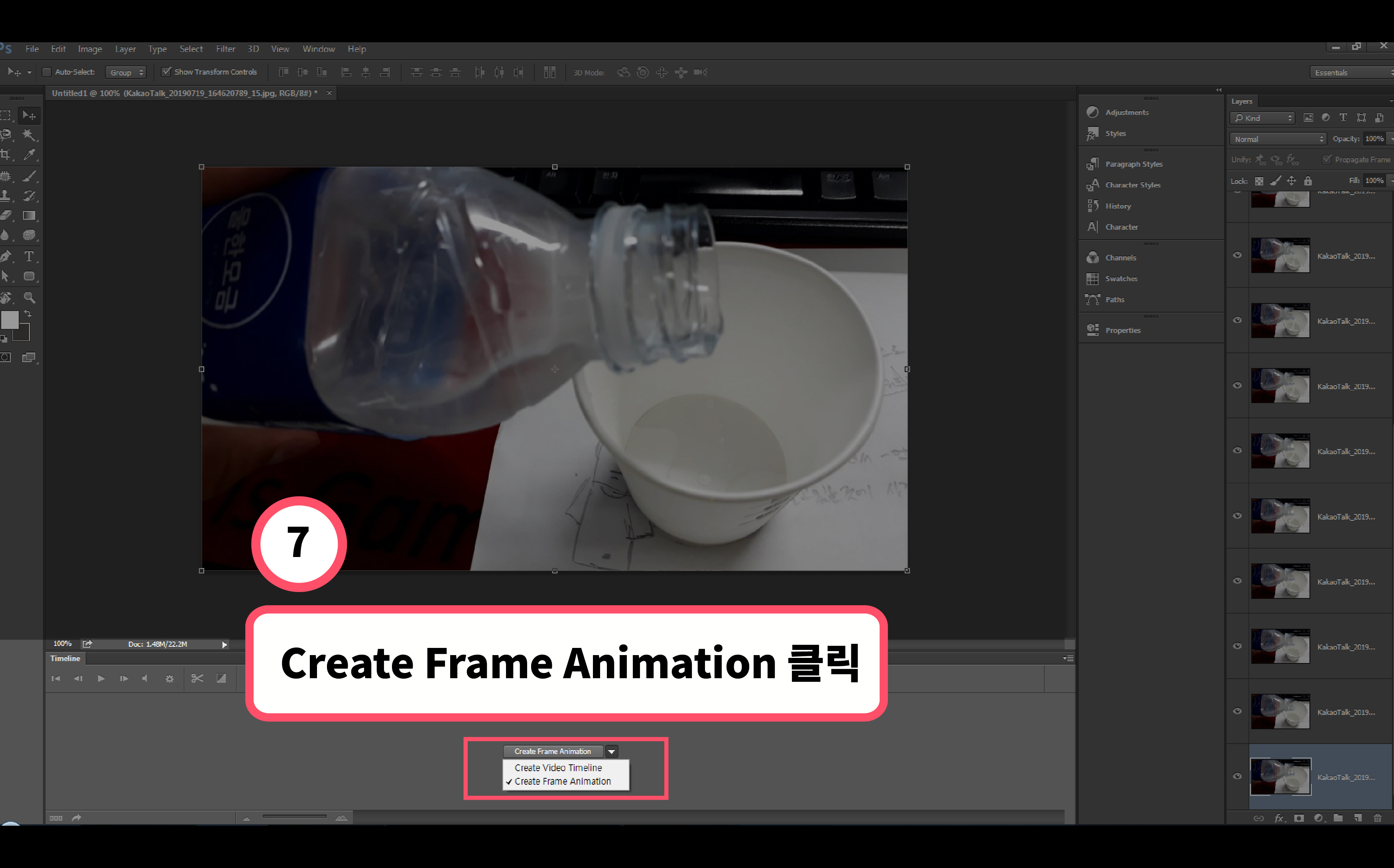Enable the Auto-Select checkbox
The width and height of the screenshot is (1394, 868).
(47, 72)
